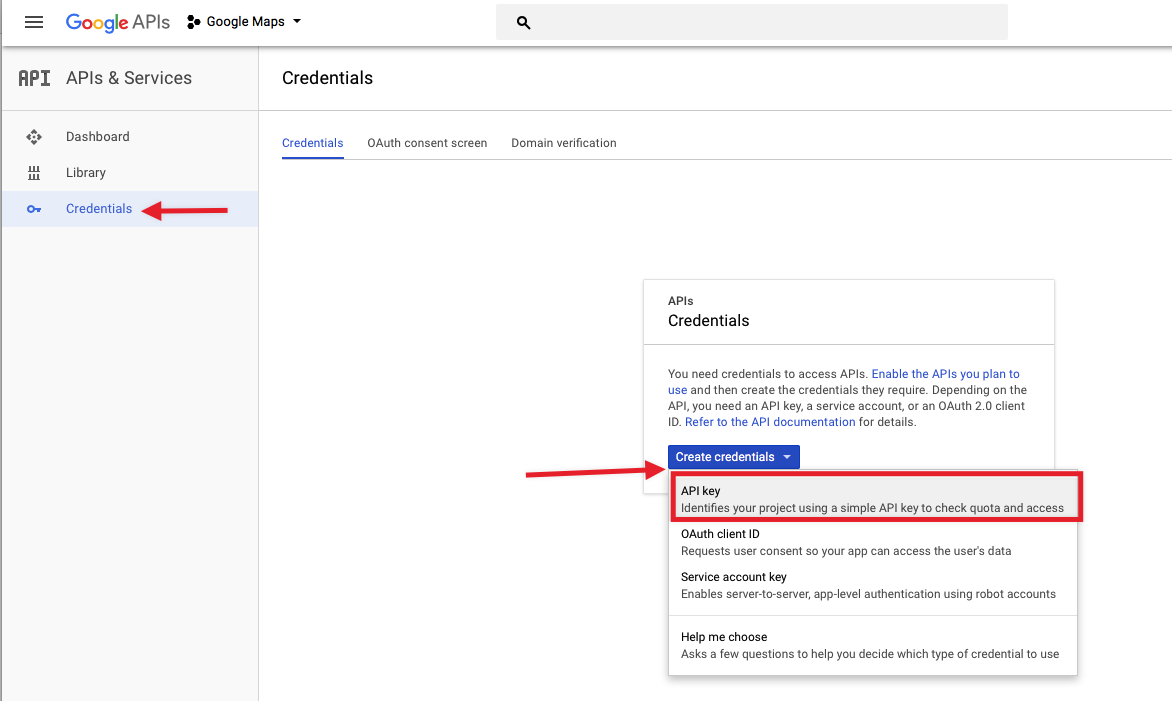This screenshot has height=701, width=1172.
Task: Focus the top search input field
Action: 752,22
